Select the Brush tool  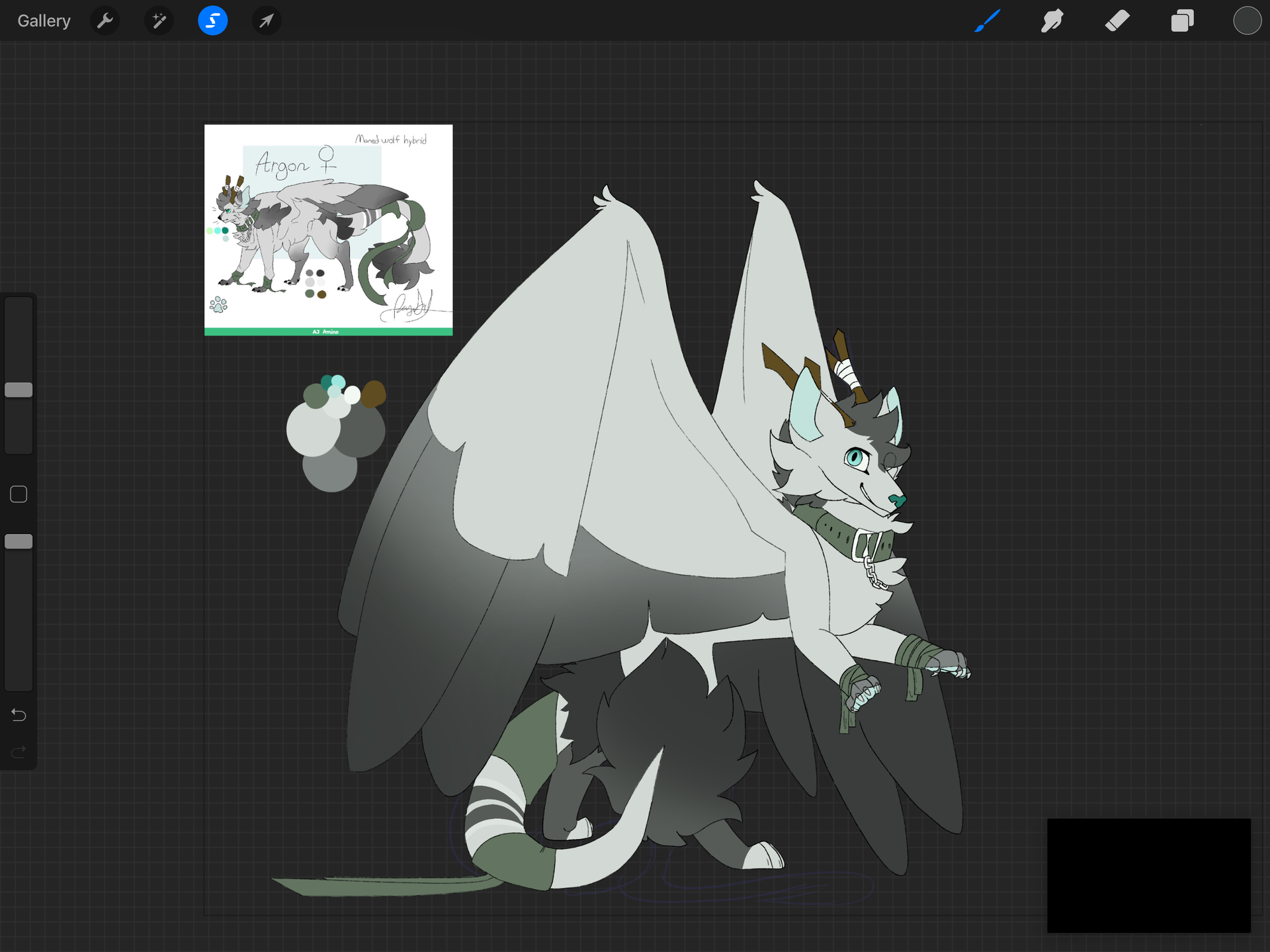(988, 21)
